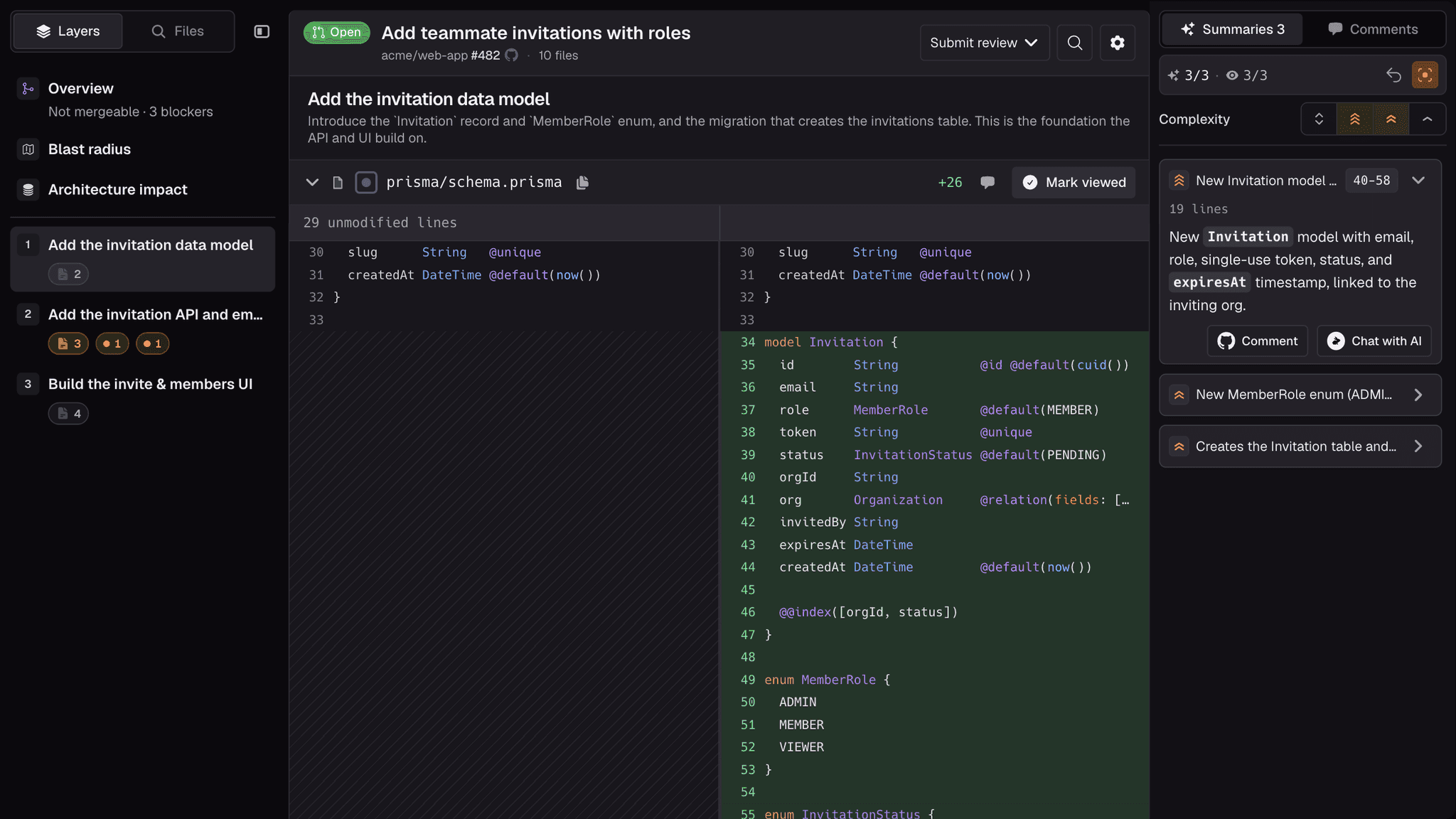
Task: Collapse the New Invitation model summary
Action: tap(1418, 181)
